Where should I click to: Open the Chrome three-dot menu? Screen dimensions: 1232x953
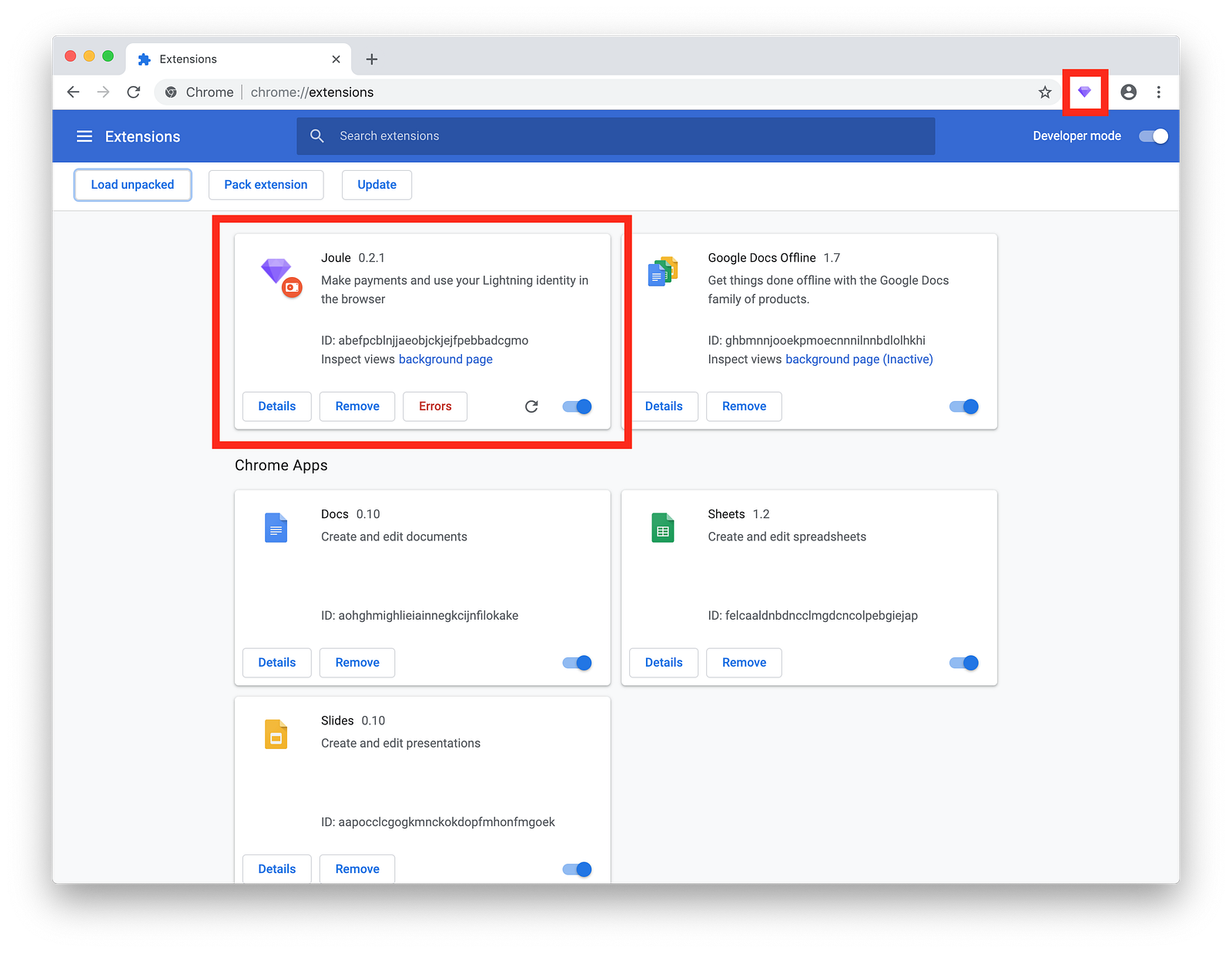1158,92
